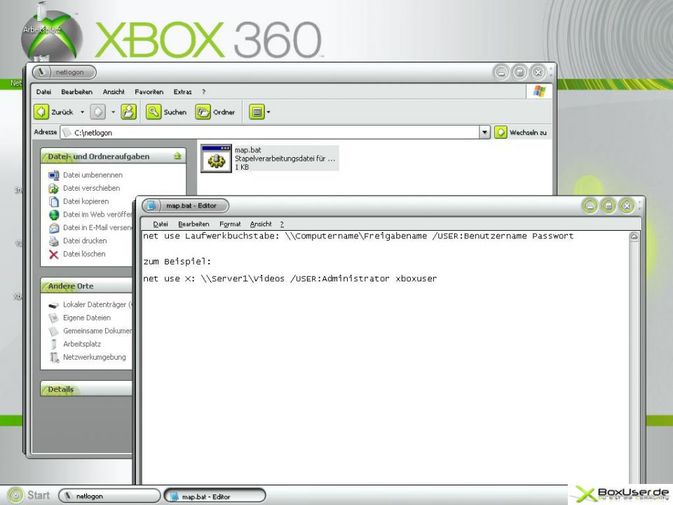The height and width of the screenshot is (505, 673).
Task: Open the Extras menu
Action: coord(182,92)
